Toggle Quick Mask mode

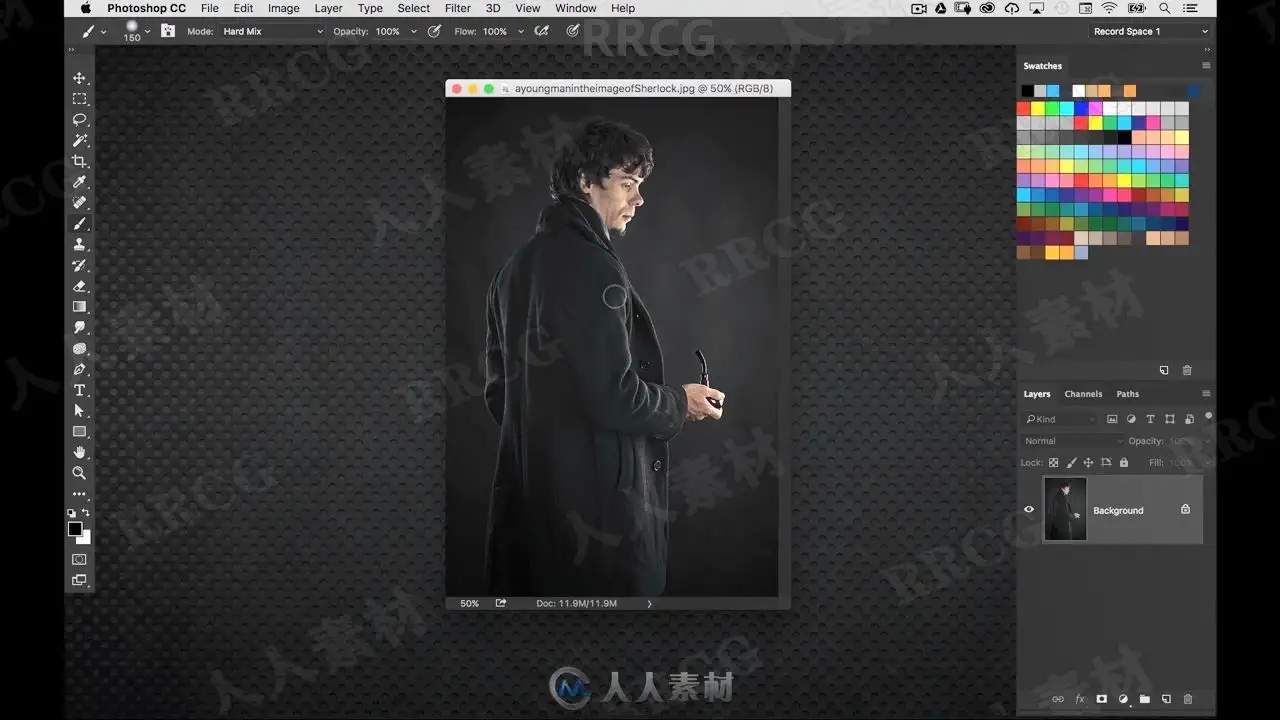pyautogui.click(x=80, y=559)
